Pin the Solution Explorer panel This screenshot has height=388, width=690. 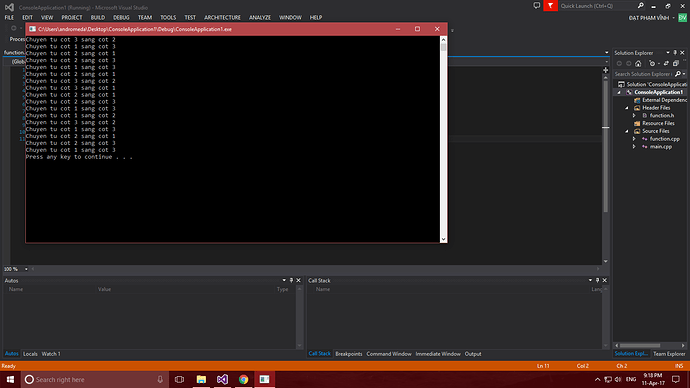point(675,53)
